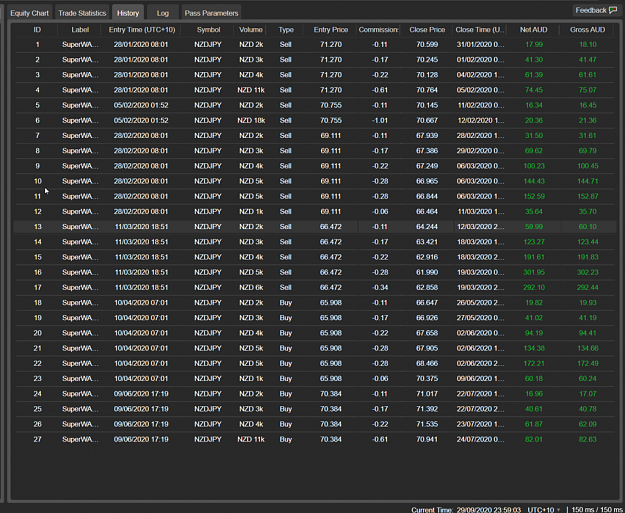The width and height of the screenshot is (625, 513).
Task: Click Net AUD value 17.99
Action: 534,45
